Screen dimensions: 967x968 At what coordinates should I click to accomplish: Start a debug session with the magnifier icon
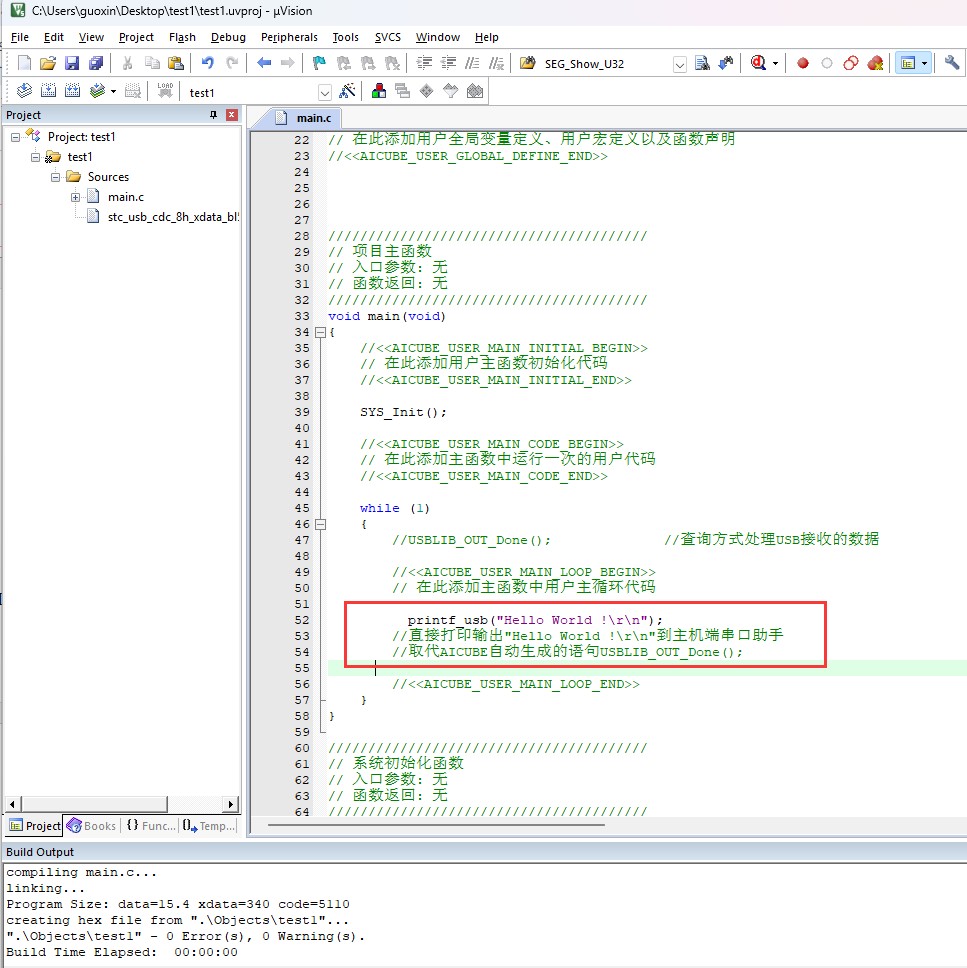pyautogui.click(x=758, y=63)
